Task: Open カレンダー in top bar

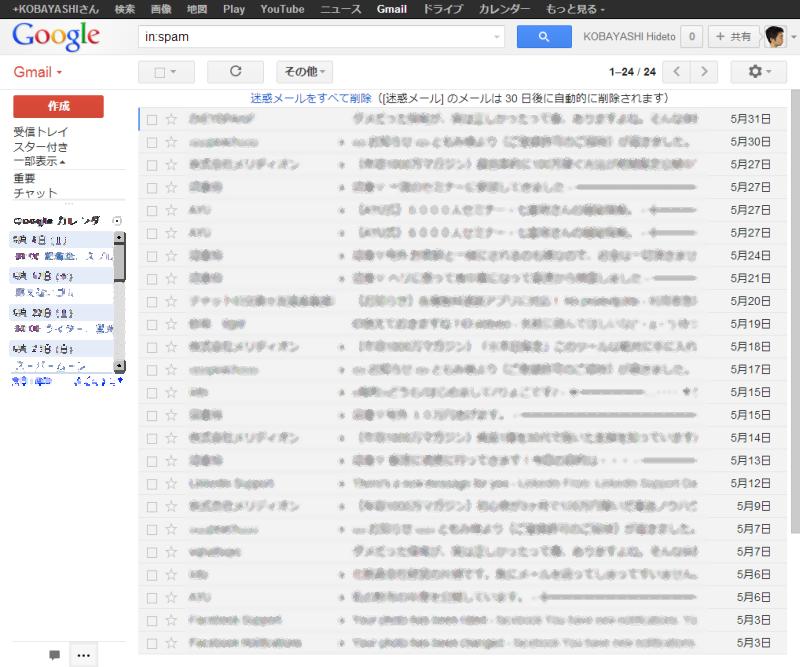Action: [x=504, y=9]
